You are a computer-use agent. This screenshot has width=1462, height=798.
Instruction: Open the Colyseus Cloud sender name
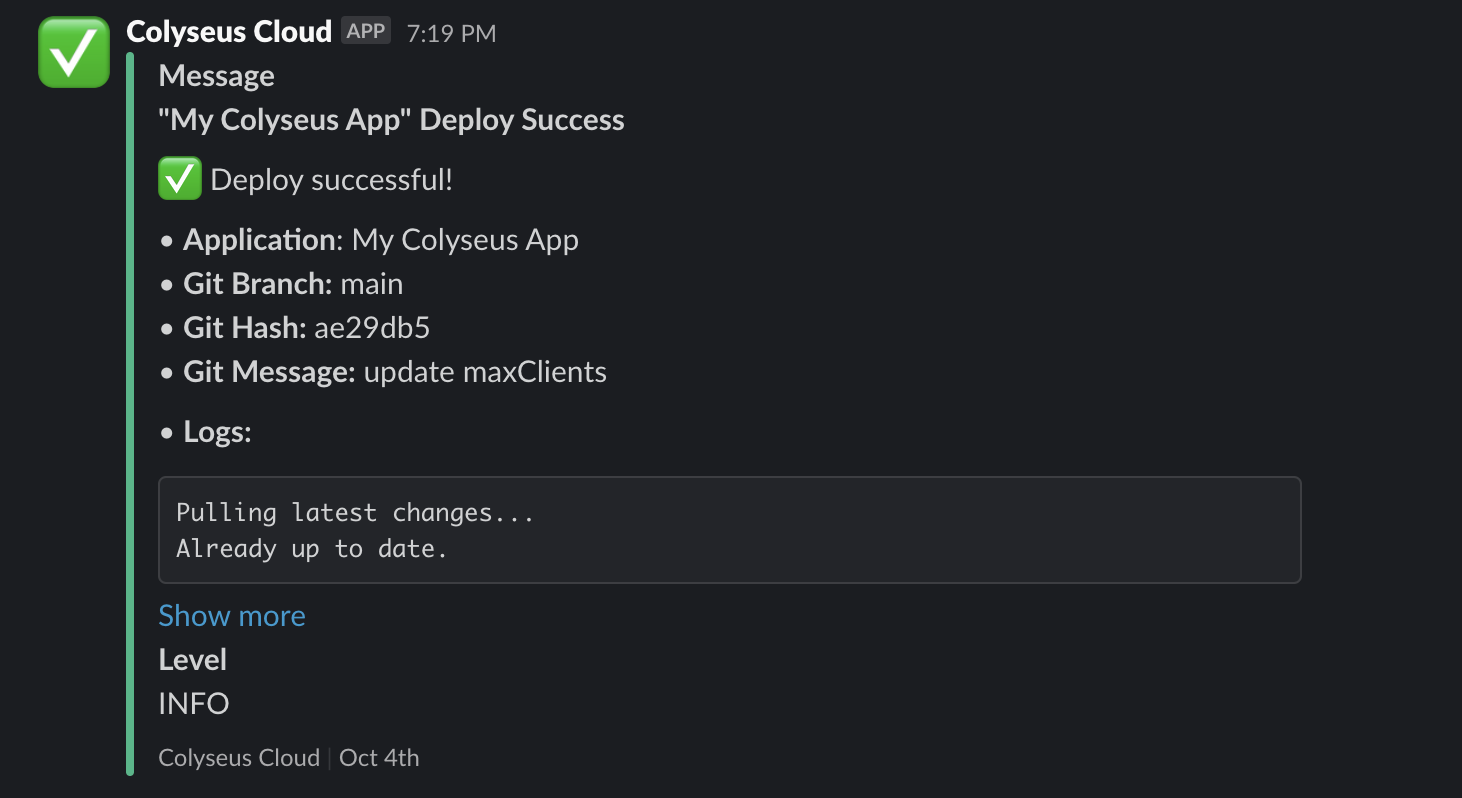(229, 32)
